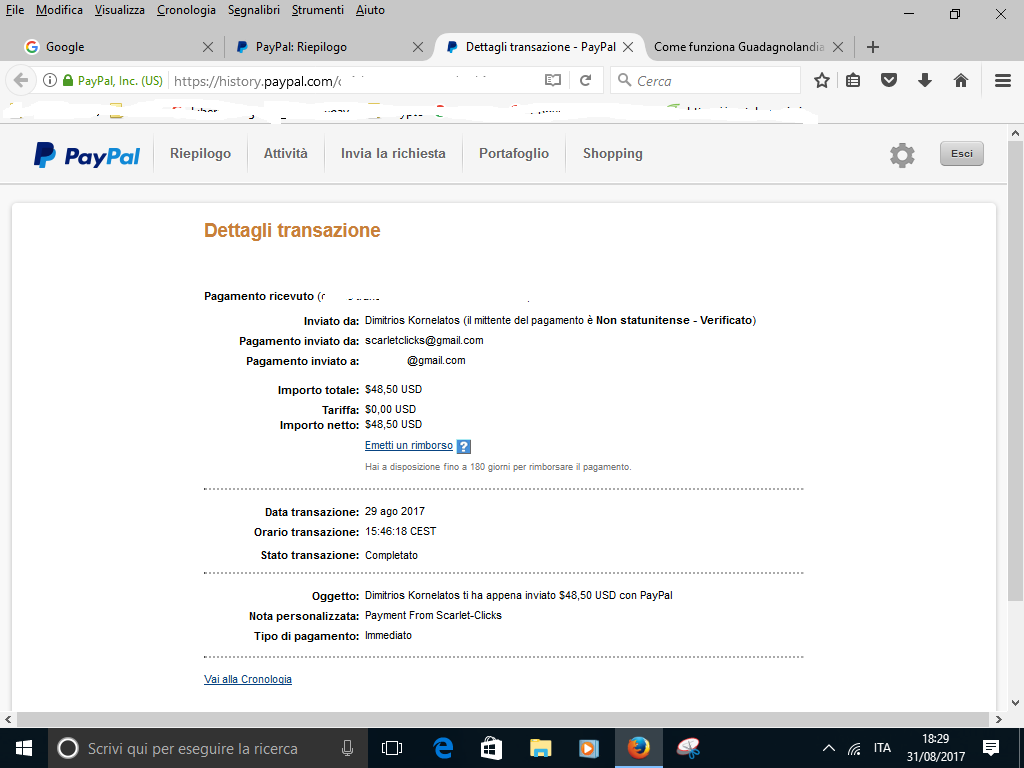
Task: Click the URL address bar field
Action: click(356, 80)
